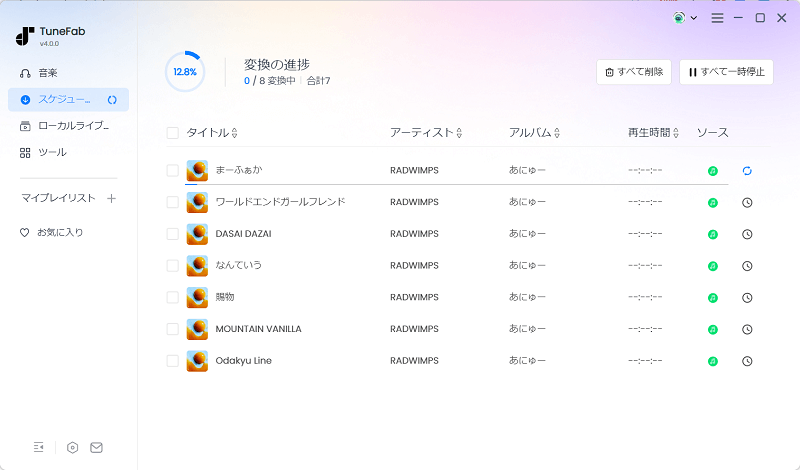Click waiting clock icon for ワールドエンドガールフレンド
This screenshot has height=470, width=800.
[x=747, y=203]
